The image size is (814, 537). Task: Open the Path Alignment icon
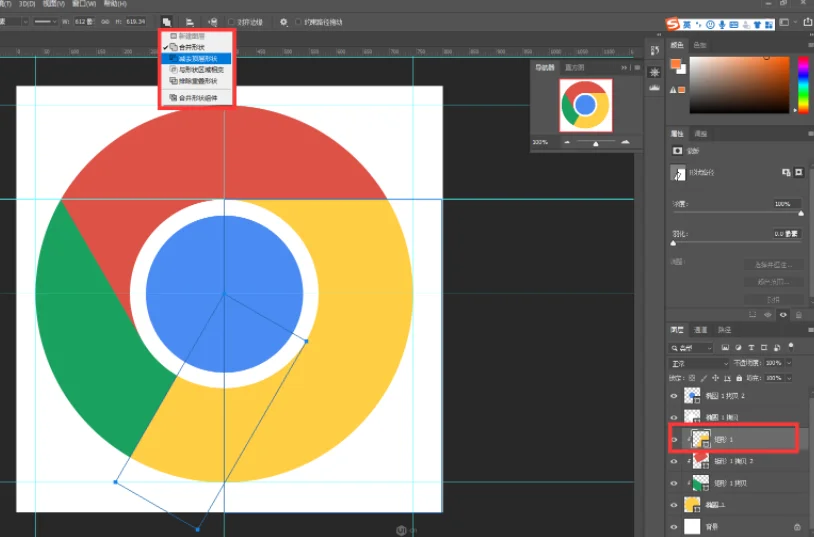coord(190,22)
